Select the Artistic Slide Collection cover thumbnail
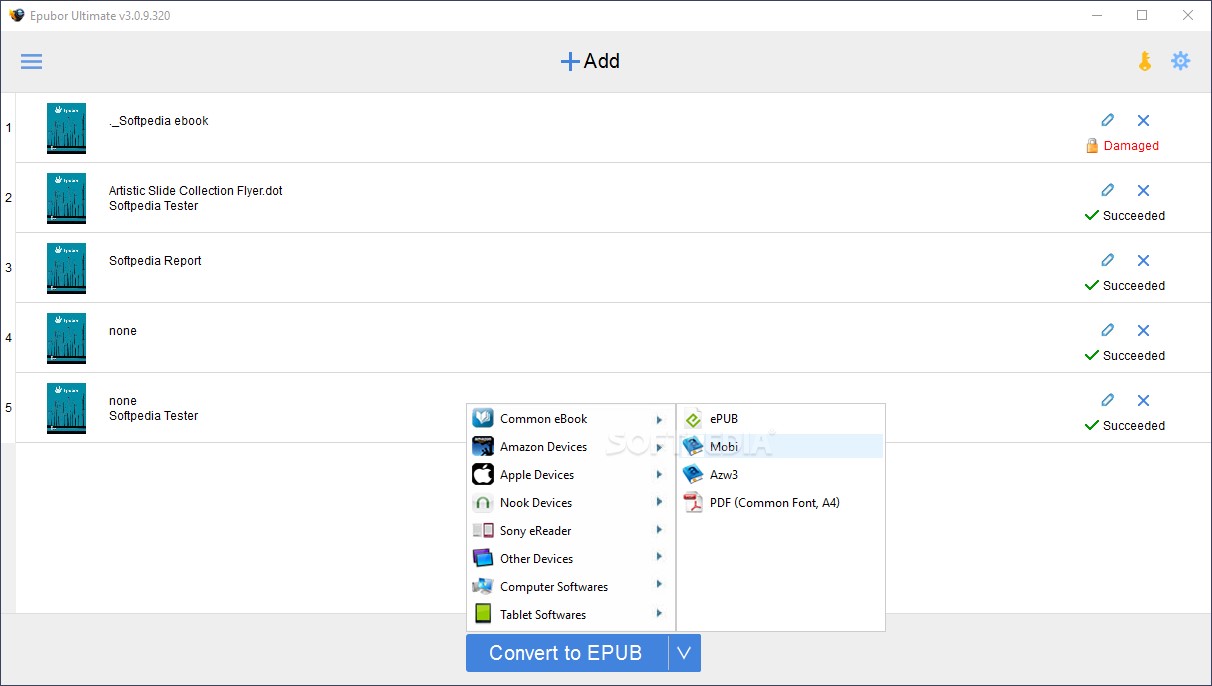Screen dimensions: 1212x686 pyautogui.click(x=66, y=198)
